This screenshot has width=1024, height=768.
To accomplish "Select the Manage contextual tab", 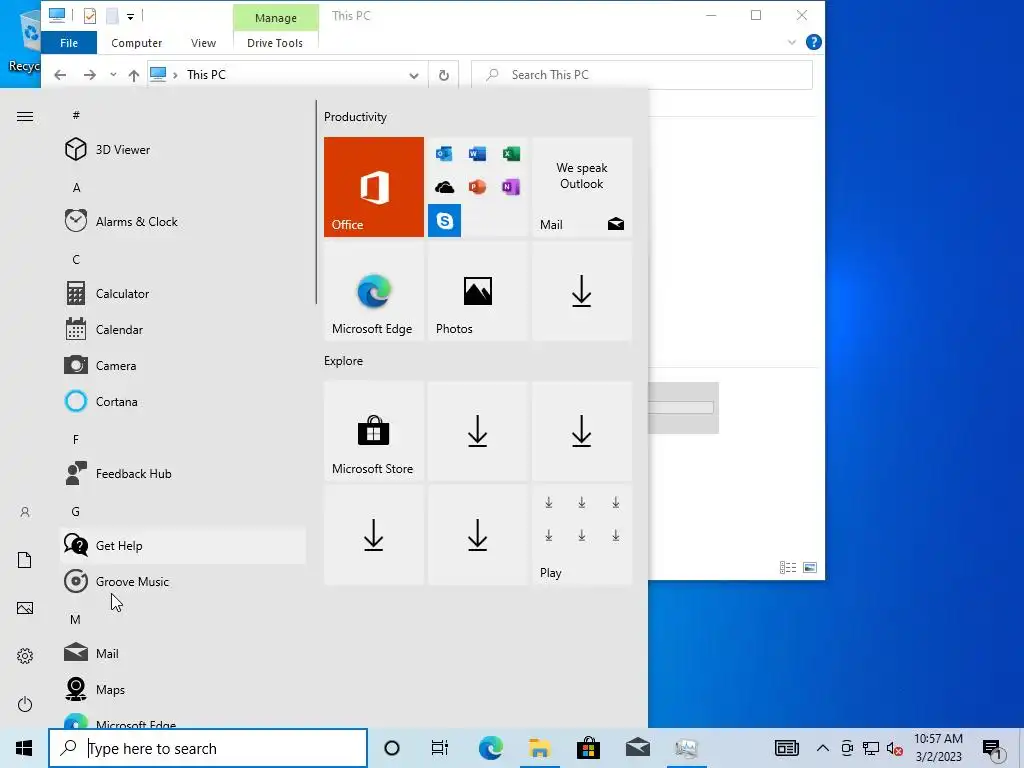I will 276,18.
